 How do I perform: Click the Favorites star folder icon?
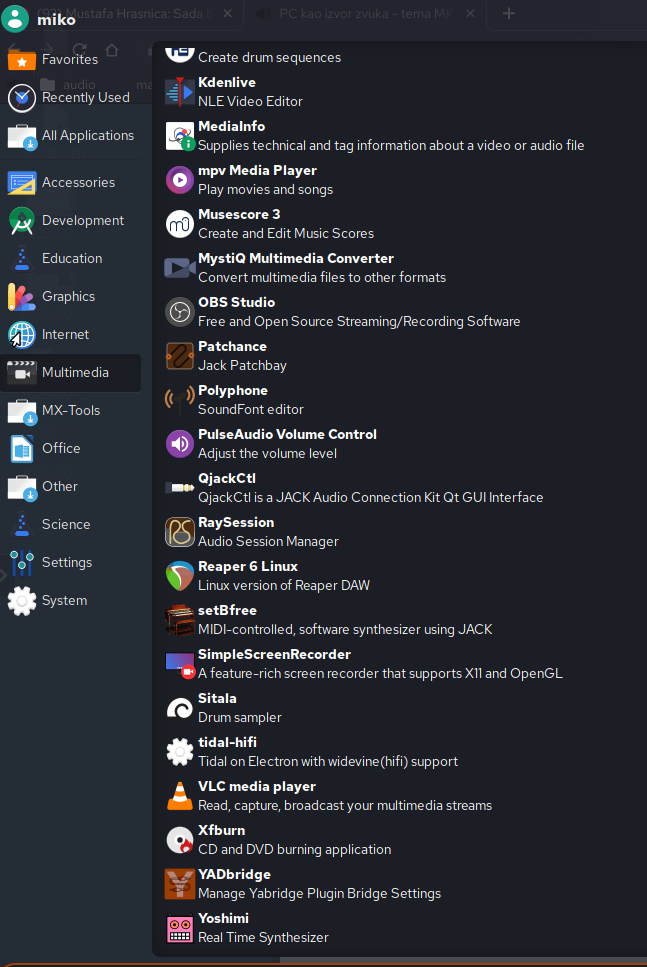pos(22,60)
